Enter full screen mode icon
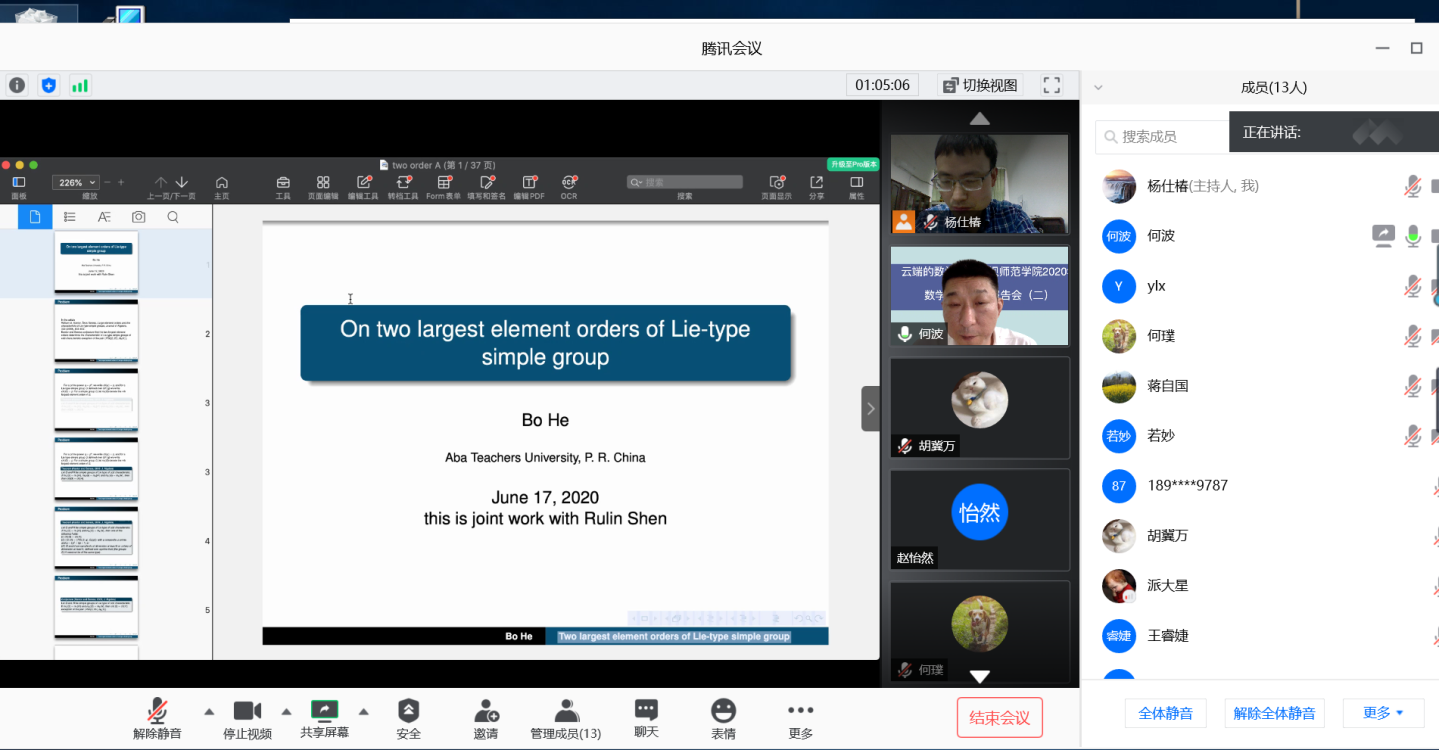 click(x=1051, y=85)
